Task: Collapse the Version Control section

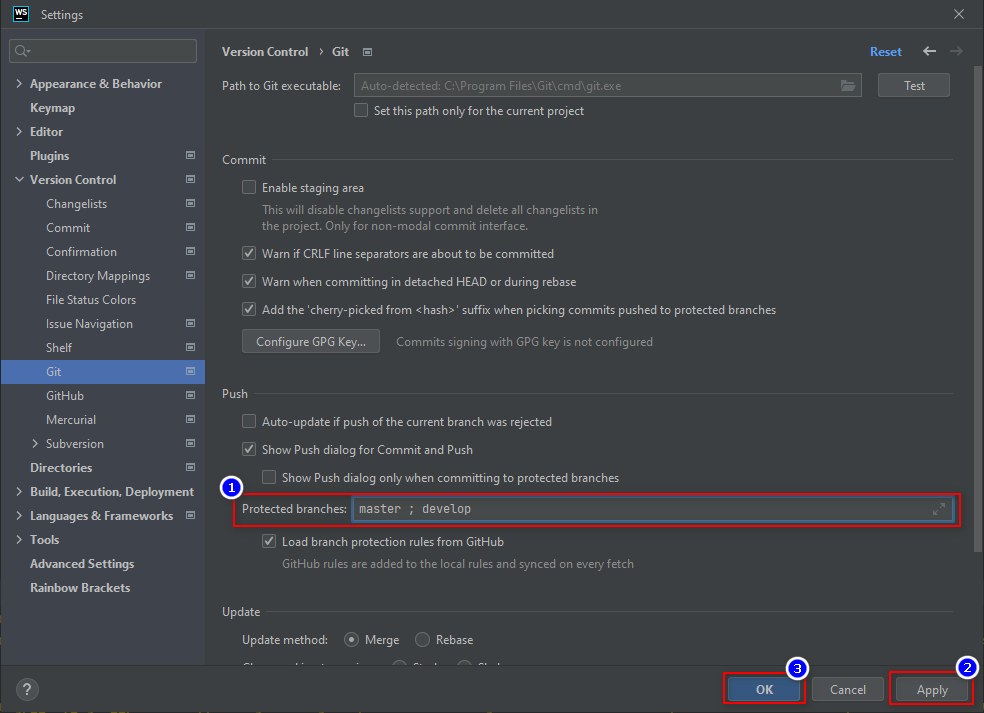Action: pos(19,180)
